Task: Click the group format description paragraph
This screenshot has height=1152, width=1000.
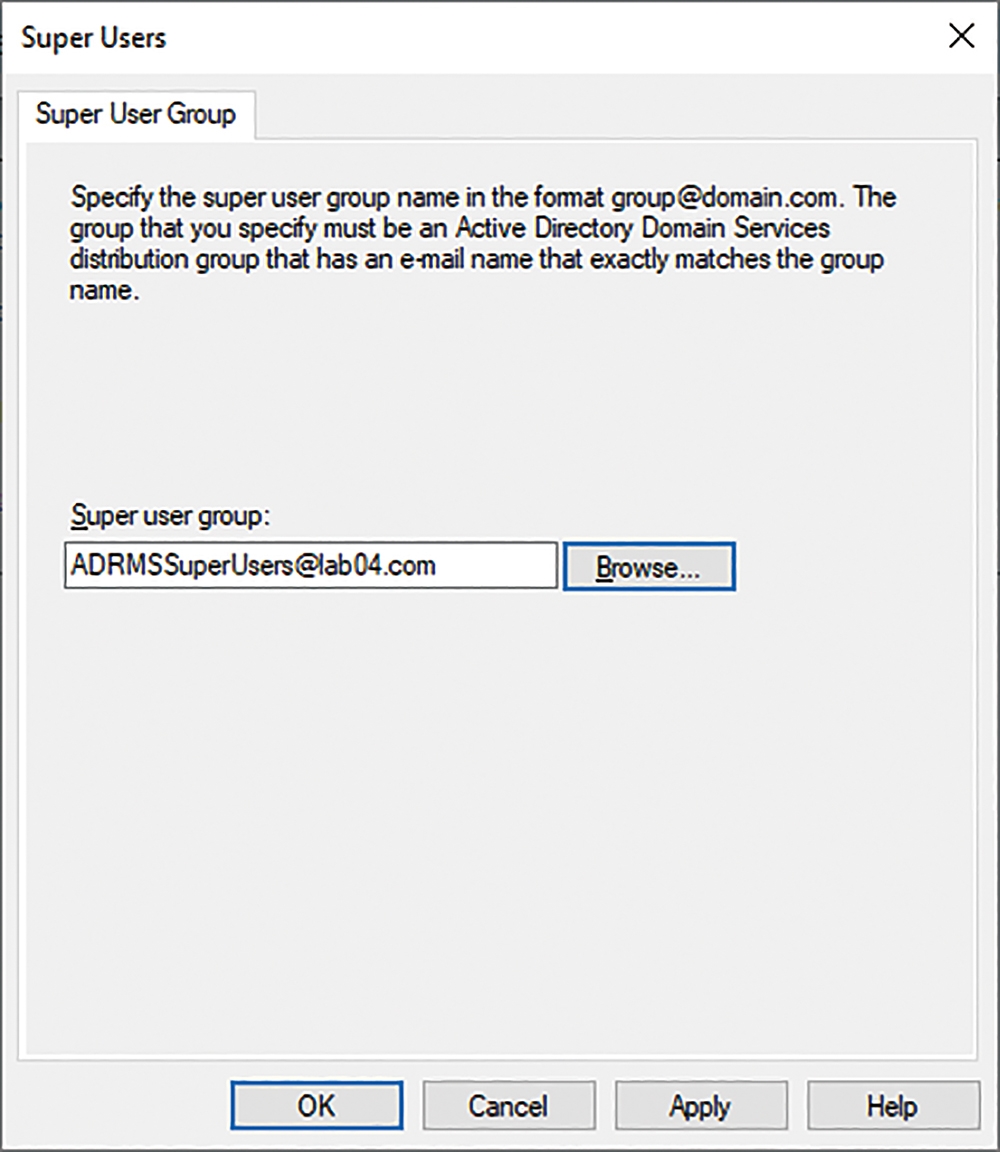Action: 483,243
